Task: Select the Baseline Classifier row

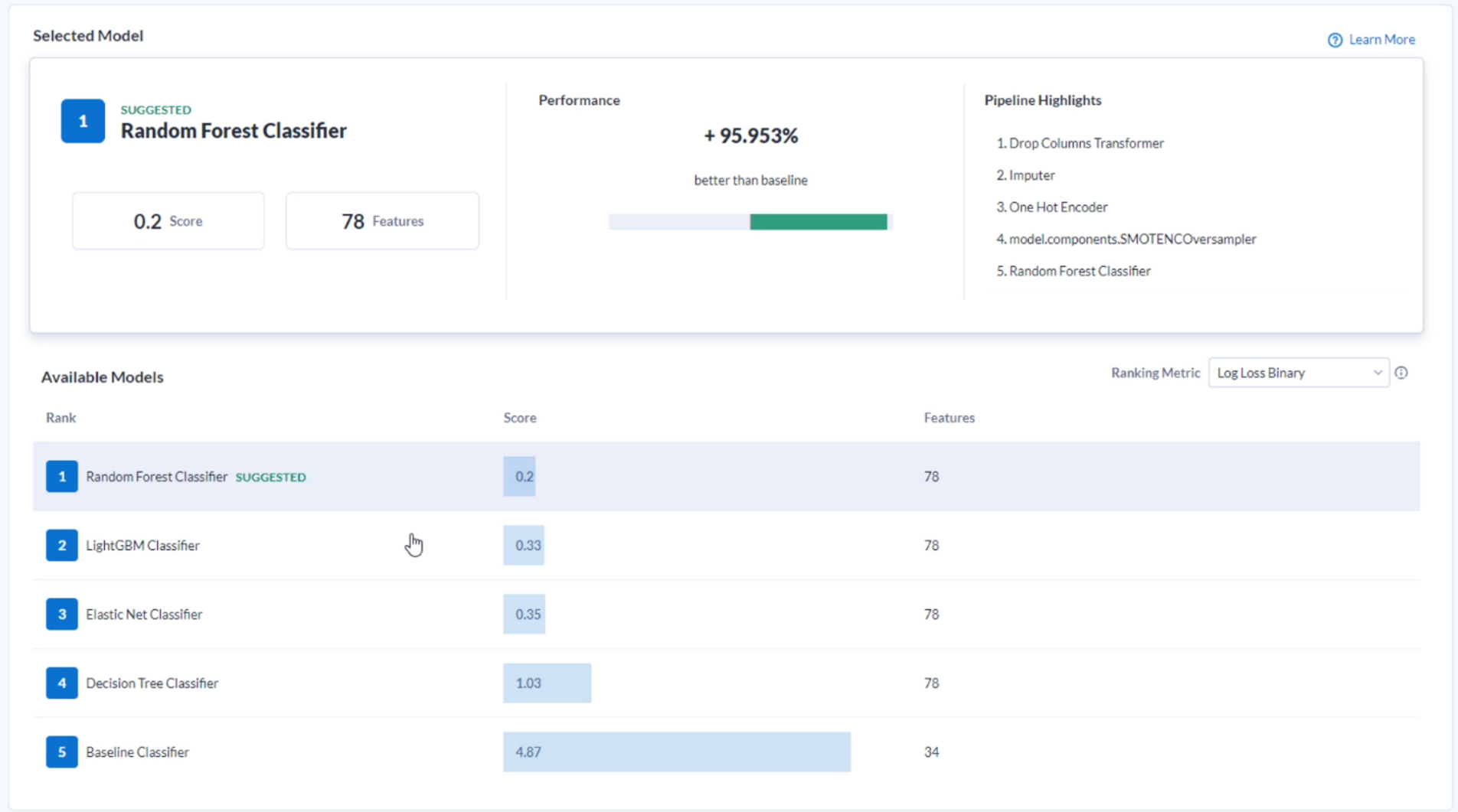Action: click(x=726, y=752)
